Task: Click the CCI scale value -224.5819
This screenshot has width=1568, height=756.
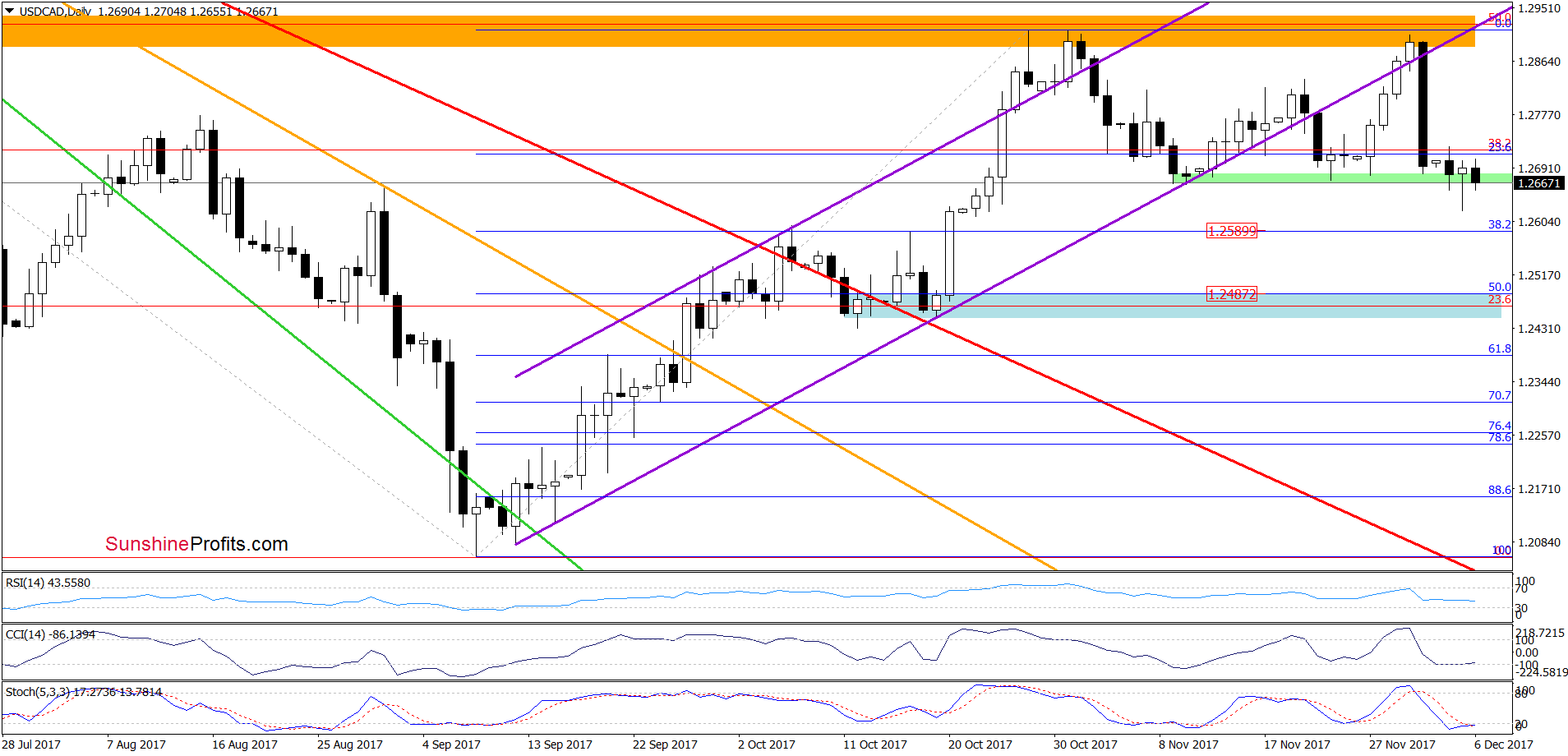Action: [1542, 672]
